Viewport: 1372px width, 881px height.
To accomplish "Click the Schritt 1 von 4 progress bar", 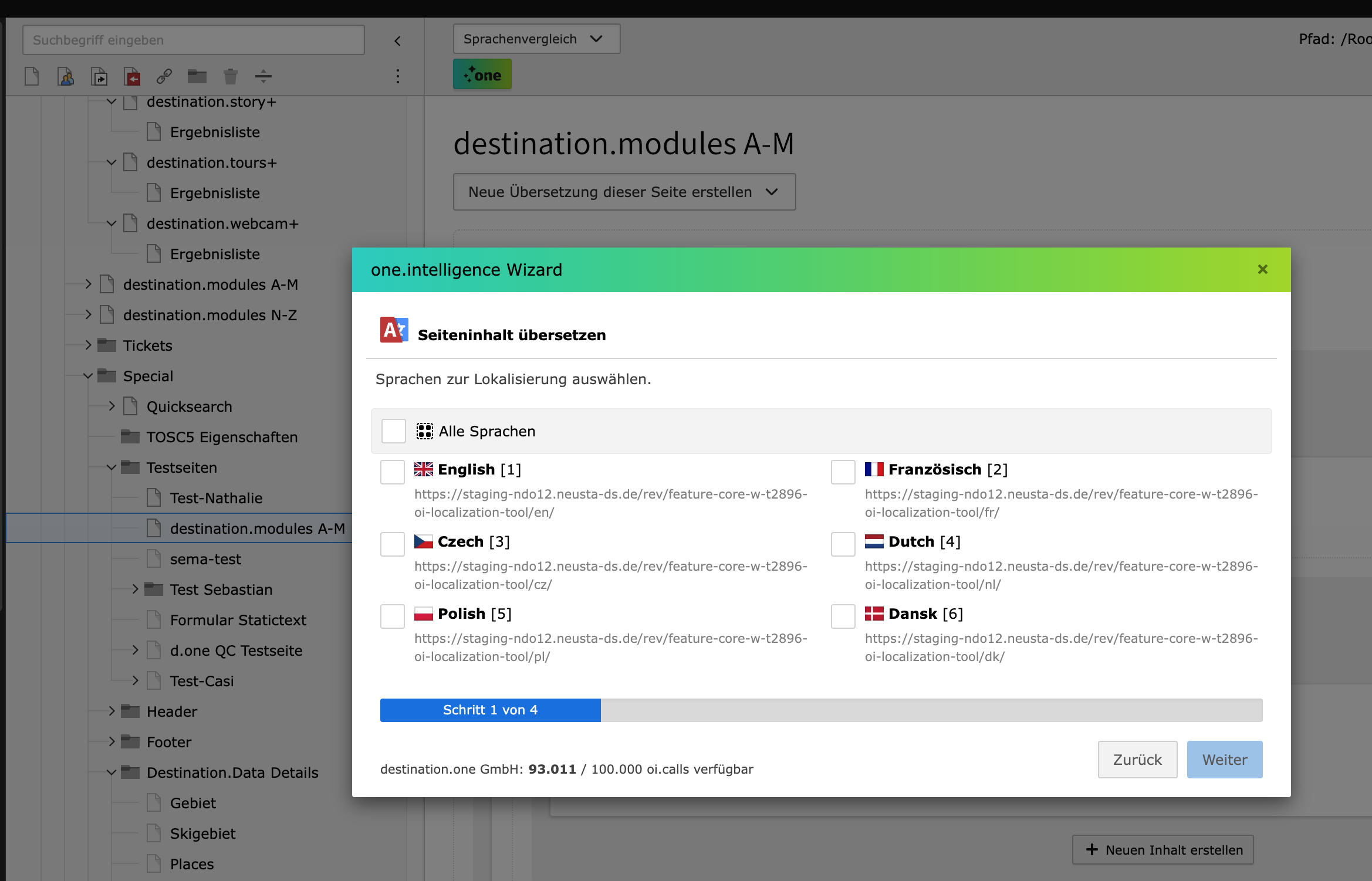I will pos(490,710).
